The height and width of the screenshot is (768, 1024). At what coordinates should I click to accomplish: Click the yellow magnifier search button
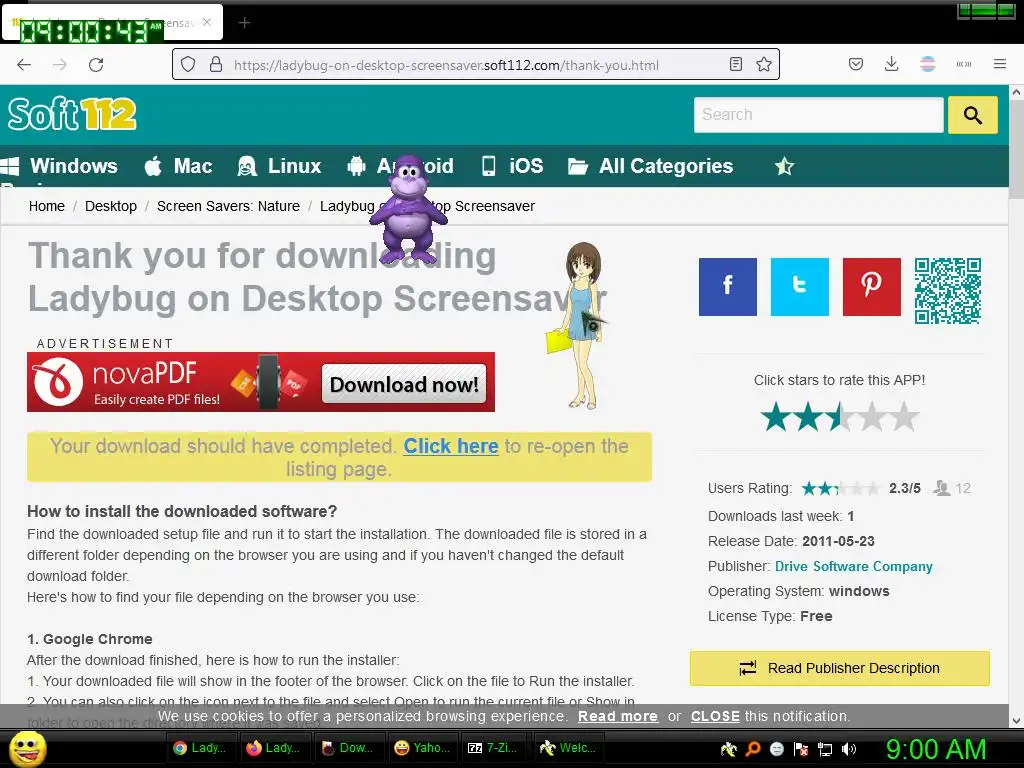(972, 115)
